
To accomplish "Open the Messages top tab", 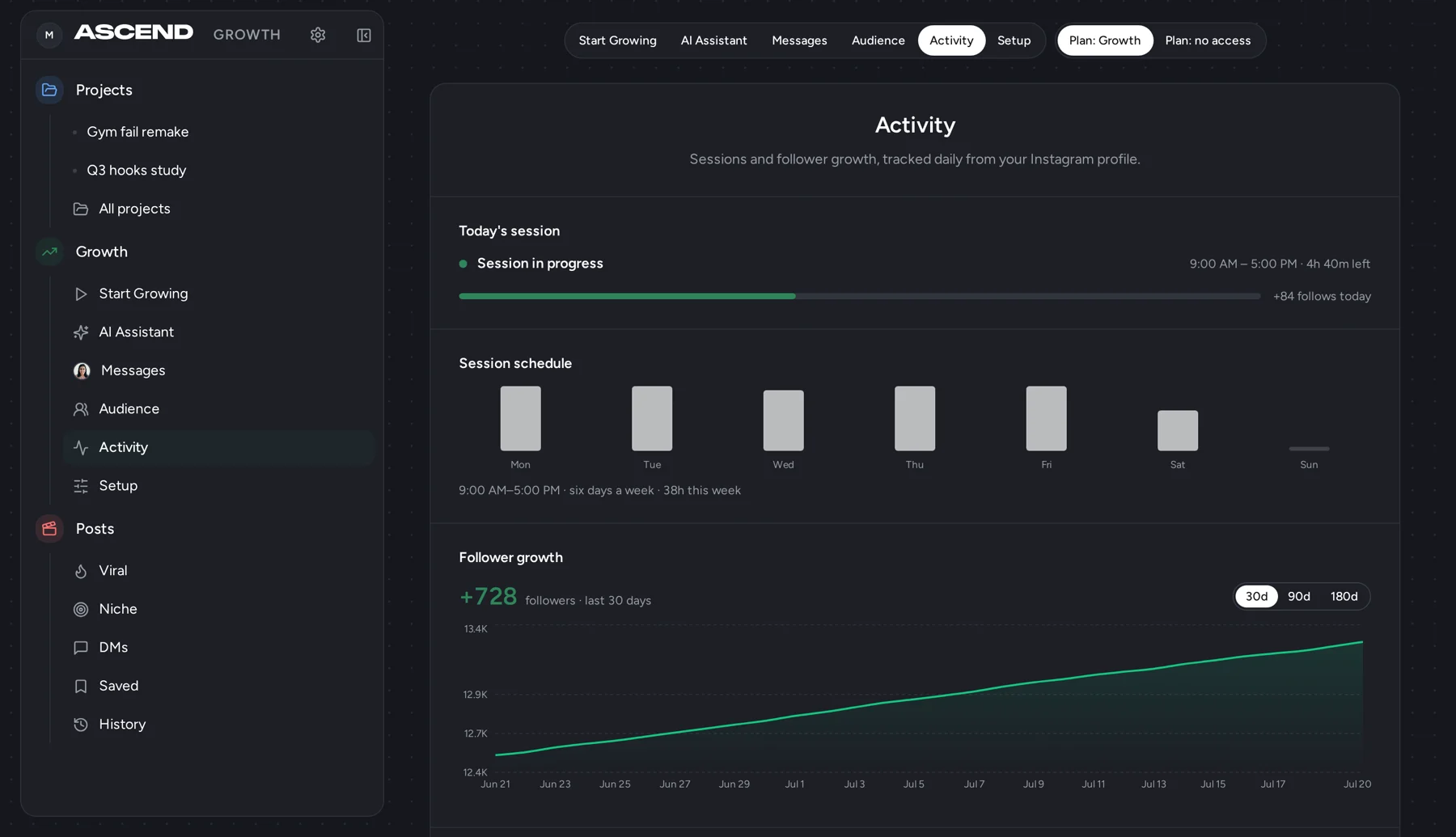I will coord(799,40).
